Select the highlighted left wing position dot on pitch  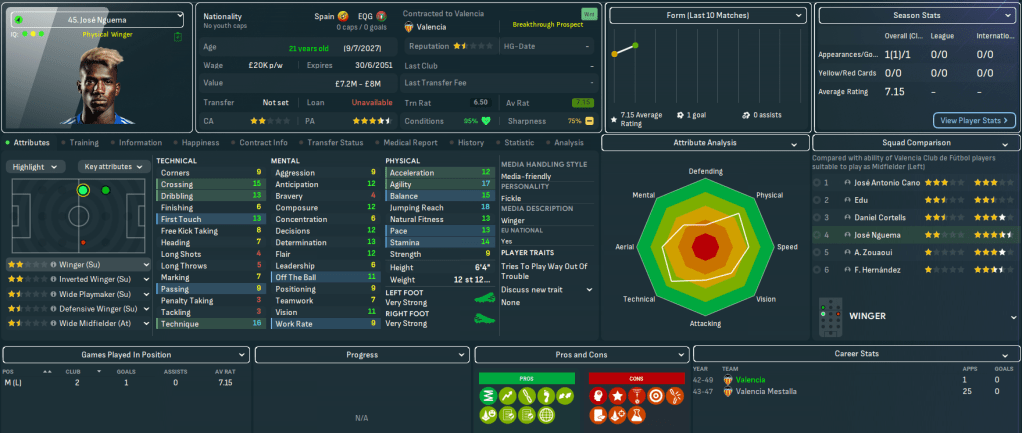83,189
